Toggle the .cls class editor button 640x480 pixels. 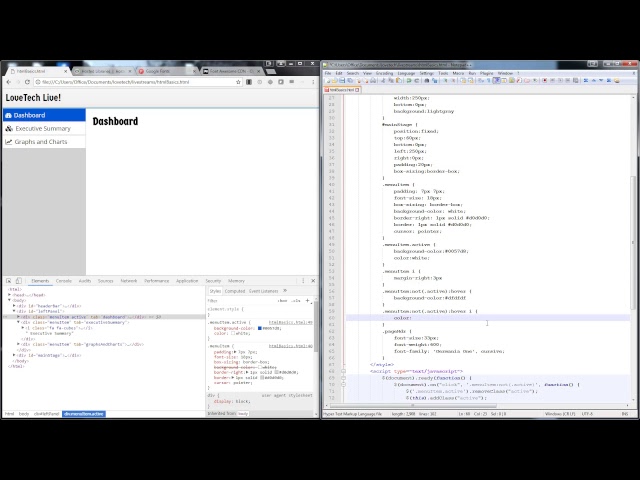coord(296,300)
